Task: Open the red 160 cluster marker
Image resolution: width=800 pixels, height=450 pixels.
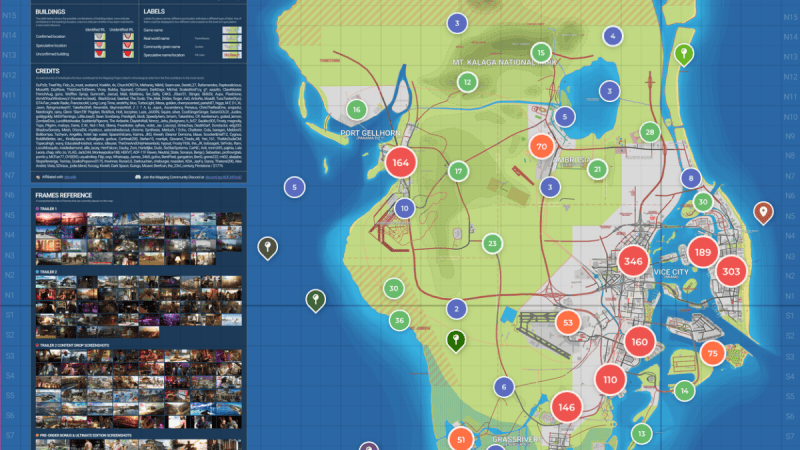Action: coord(639,342)
